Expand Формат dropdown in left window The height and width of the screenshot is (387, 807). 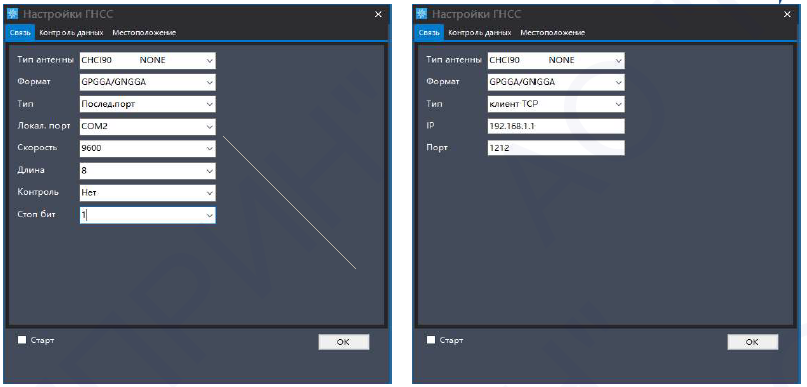[209, 82]
